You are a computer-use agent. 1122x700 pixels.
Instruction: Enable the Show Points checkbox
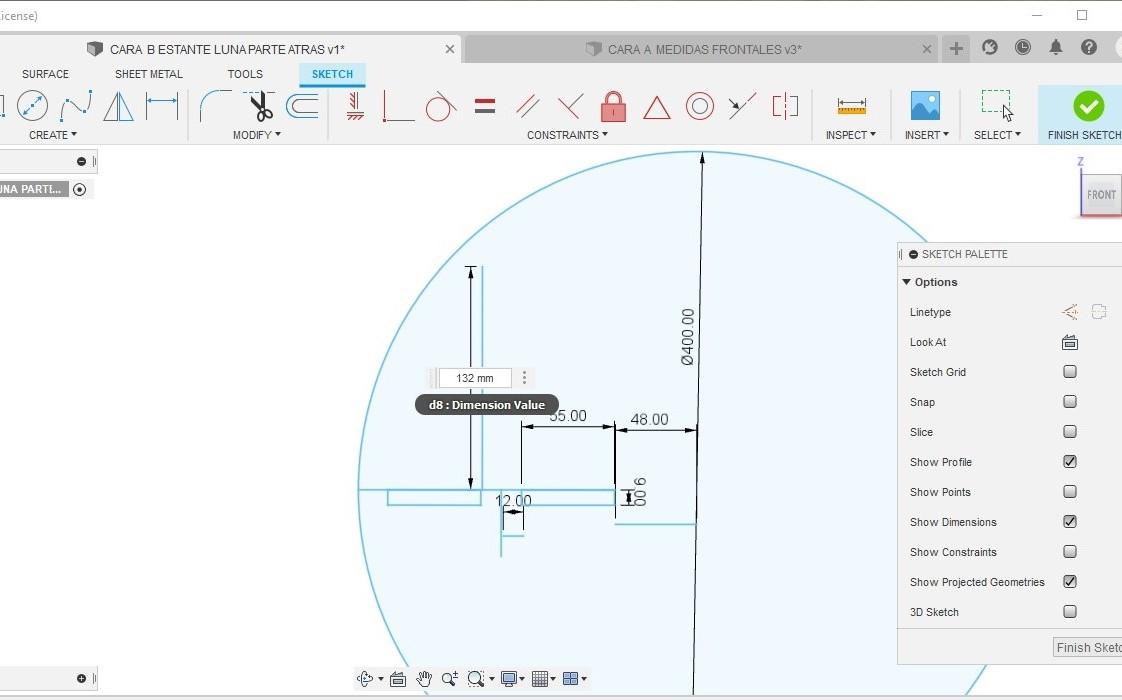(1070, 492)
